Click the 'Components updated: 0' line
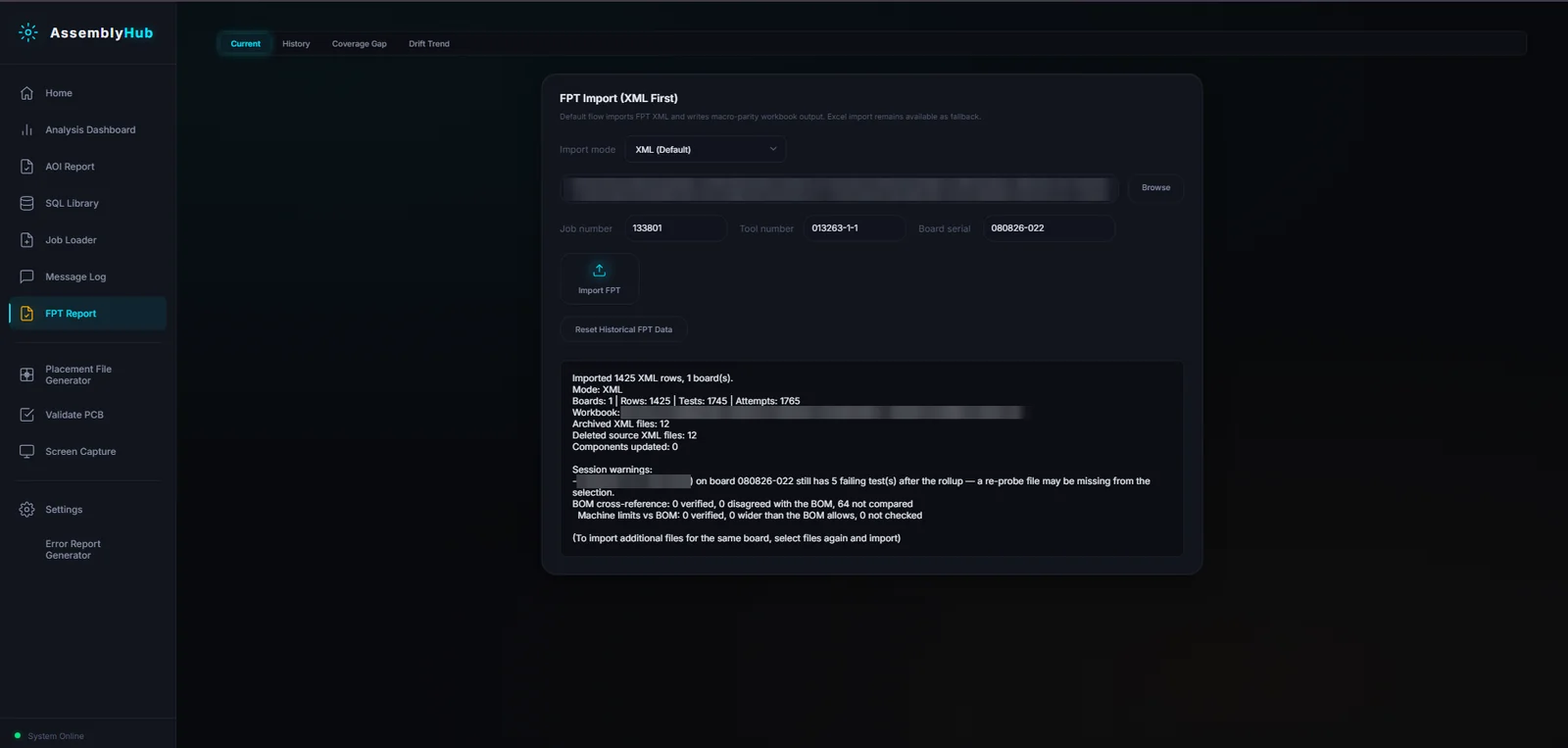Viewport: 1568px width, 748px height. pos(625,447)
